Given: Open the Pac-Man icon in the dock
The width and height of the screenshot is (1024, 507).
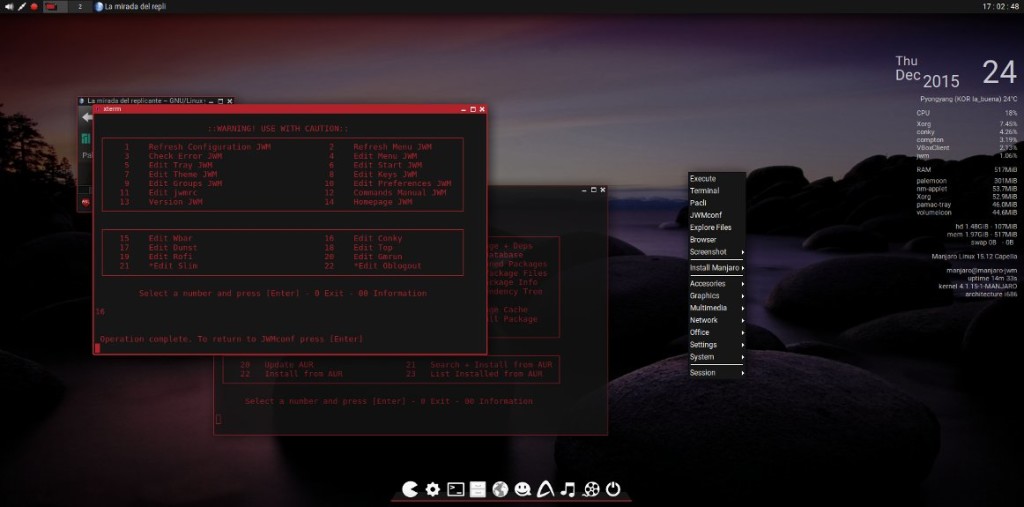Looking at the screenshot, I should (x=409, y=489).
